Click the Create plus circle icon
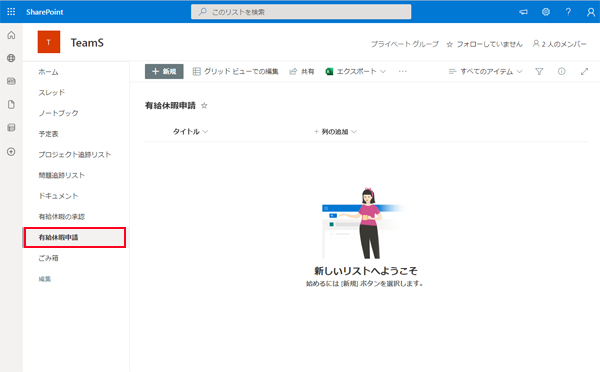 click(x=11, y=152)
